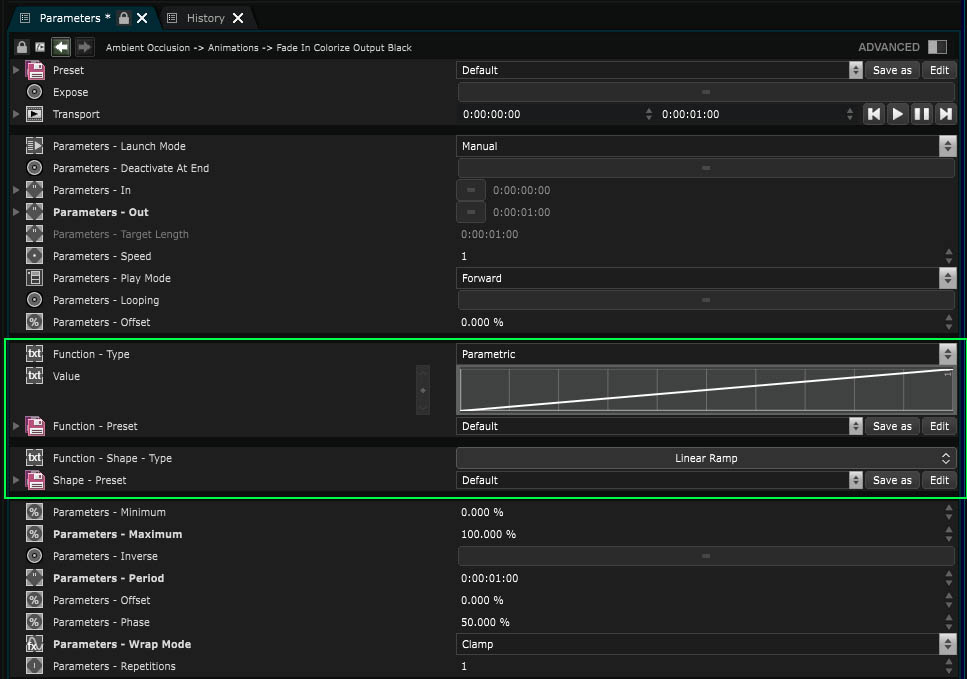Click the Transport row icon
The image size is (967, 679).
[x=35, y=114]
